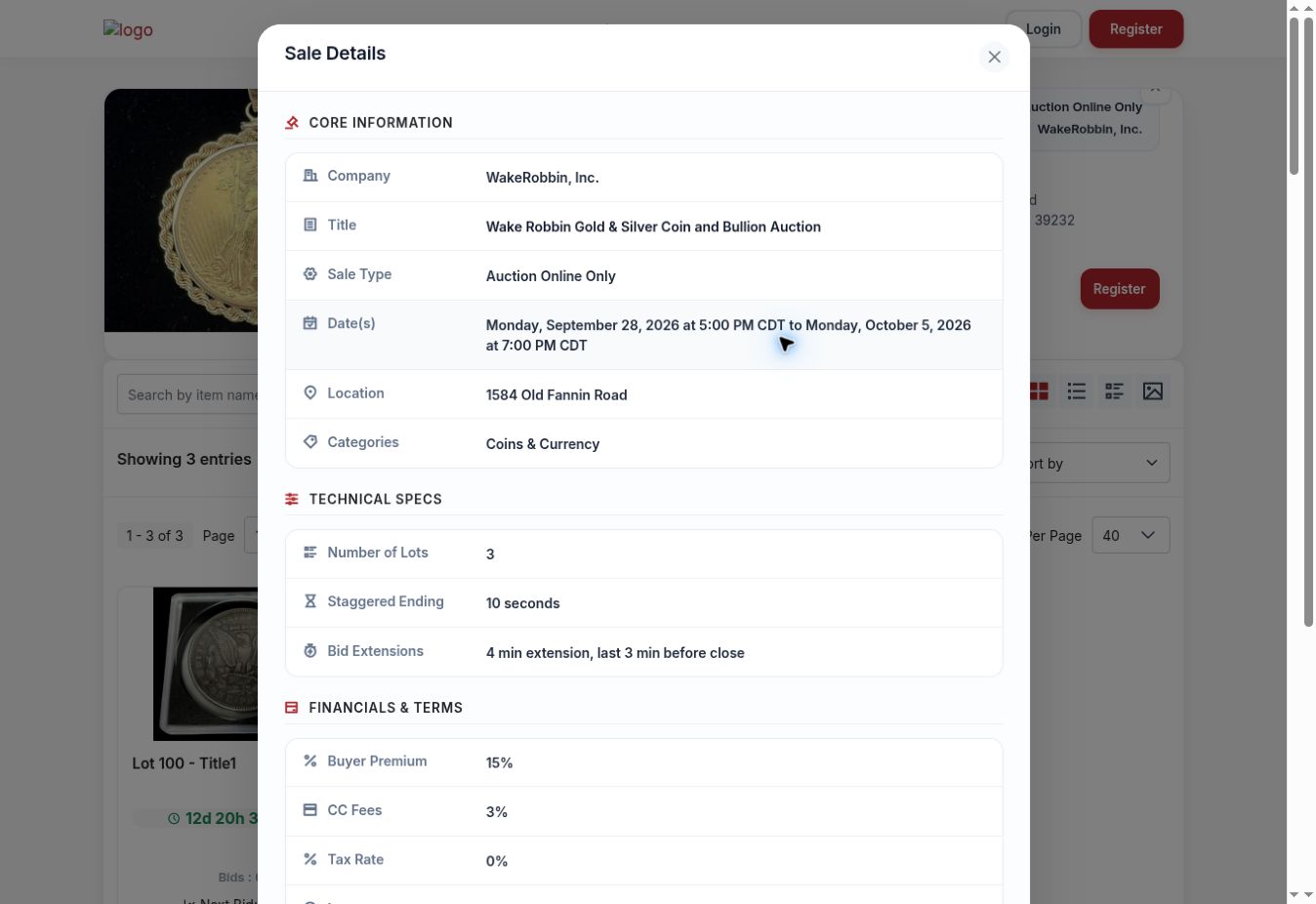Click the Search by item name field

(x=187, y=394)
